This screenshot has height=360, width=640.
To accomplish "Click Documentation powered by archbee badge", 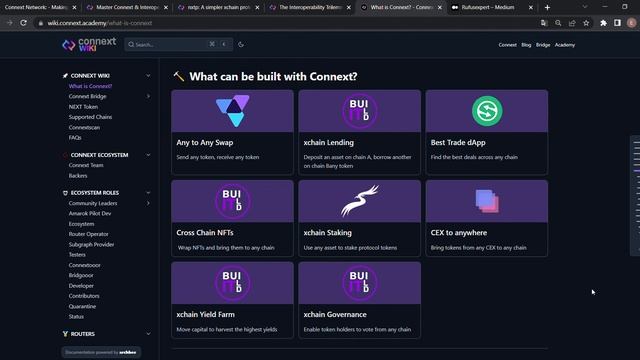I will coord(101,352).
